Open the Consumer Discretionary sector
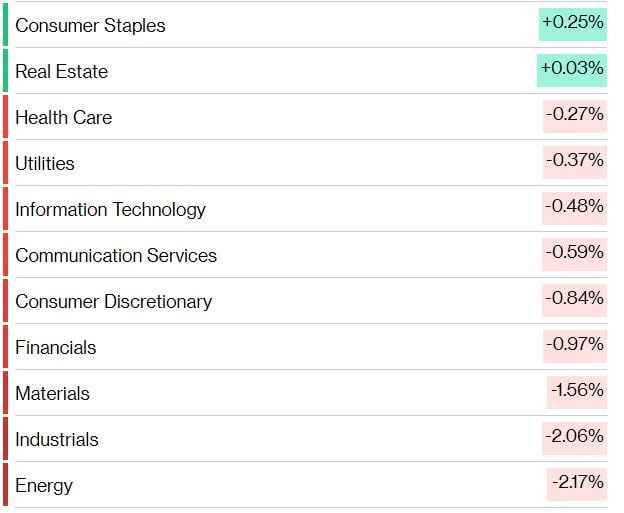The image size is (624, 513). pos(113,301)
